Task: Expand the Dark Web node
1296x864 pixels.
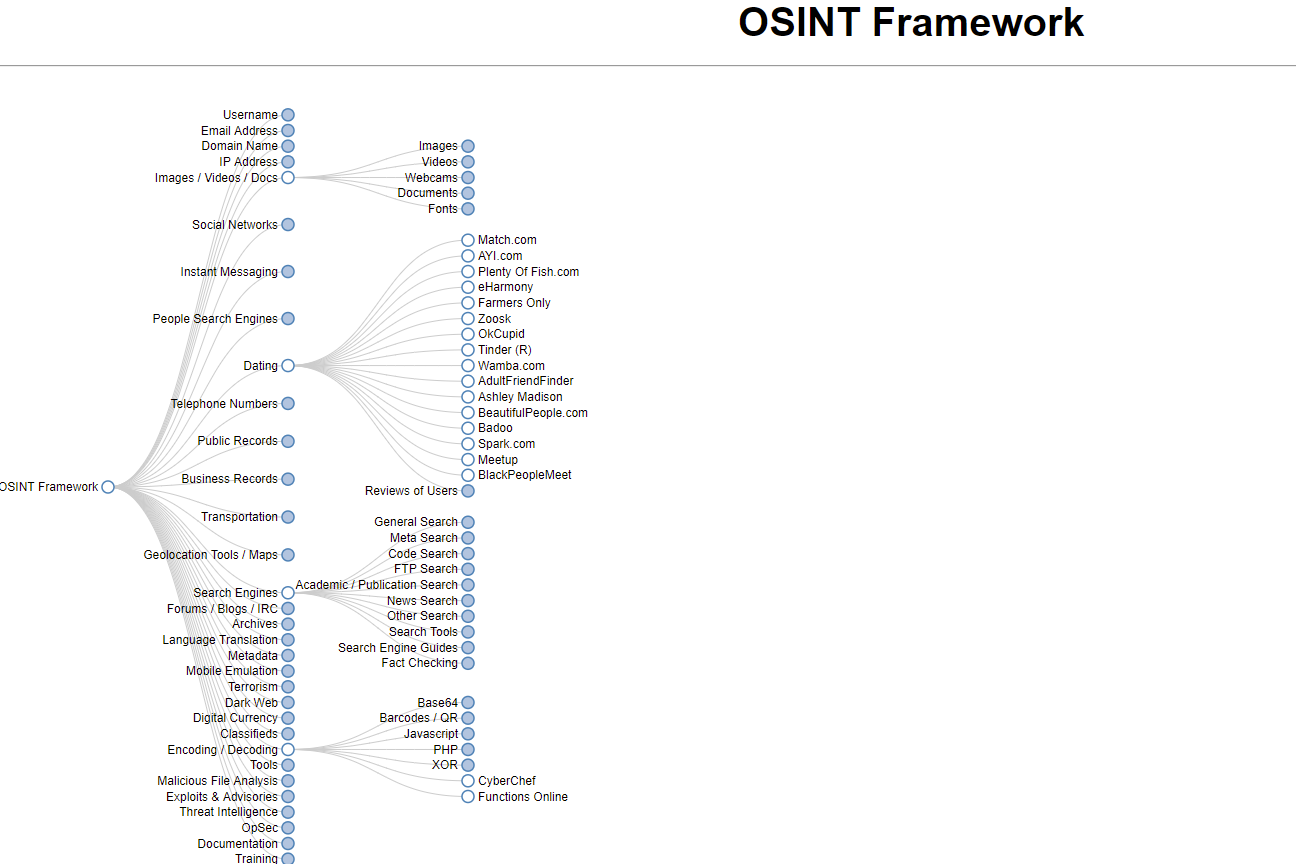Action: 288,703
